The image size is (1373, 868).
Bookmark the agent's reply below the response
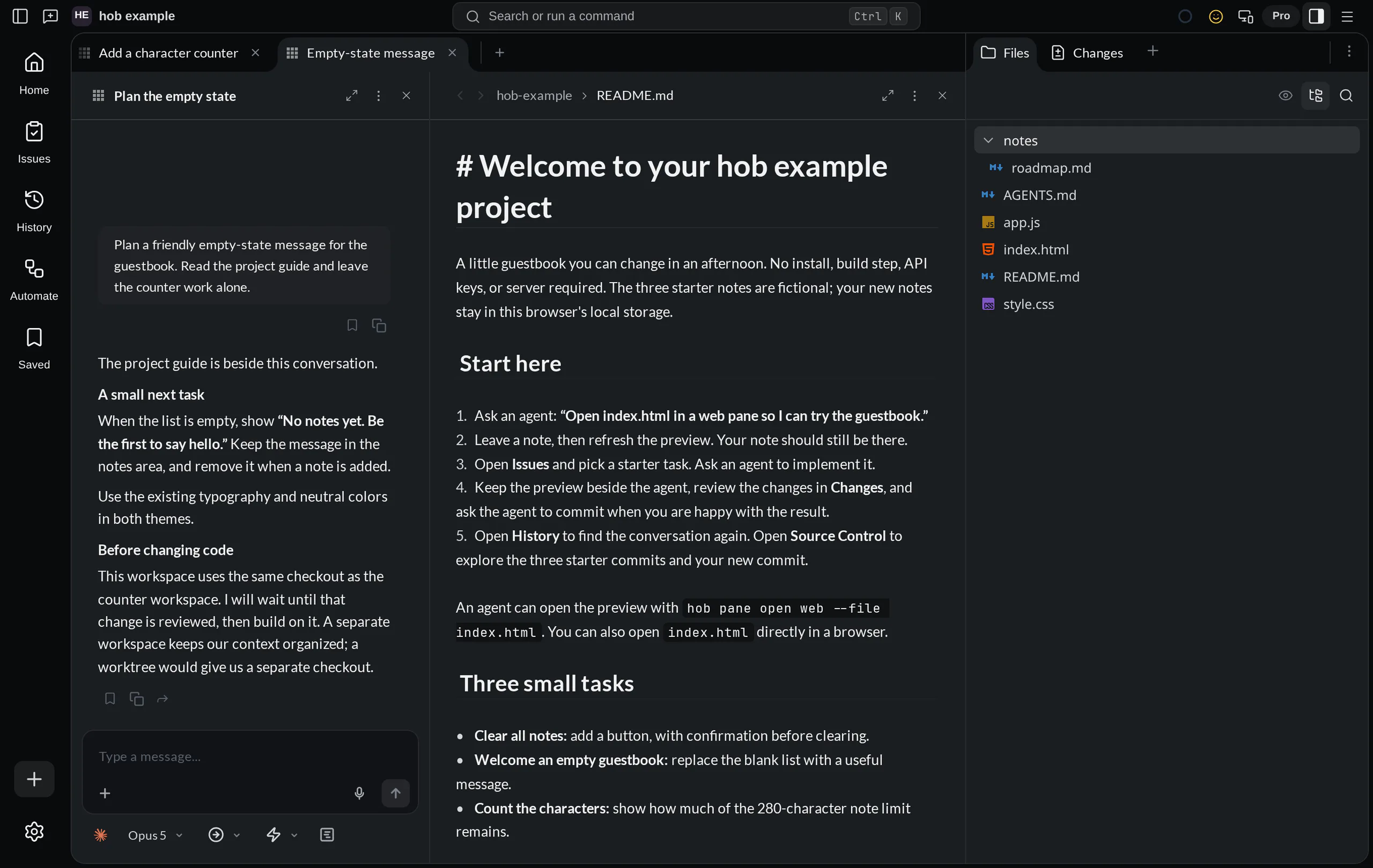110,698
